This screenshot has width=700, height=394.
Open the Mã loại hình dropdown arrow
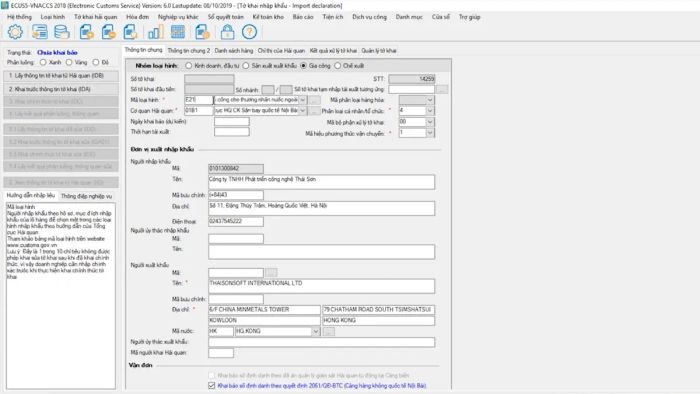pyautogui.click(x=303, y=100)
